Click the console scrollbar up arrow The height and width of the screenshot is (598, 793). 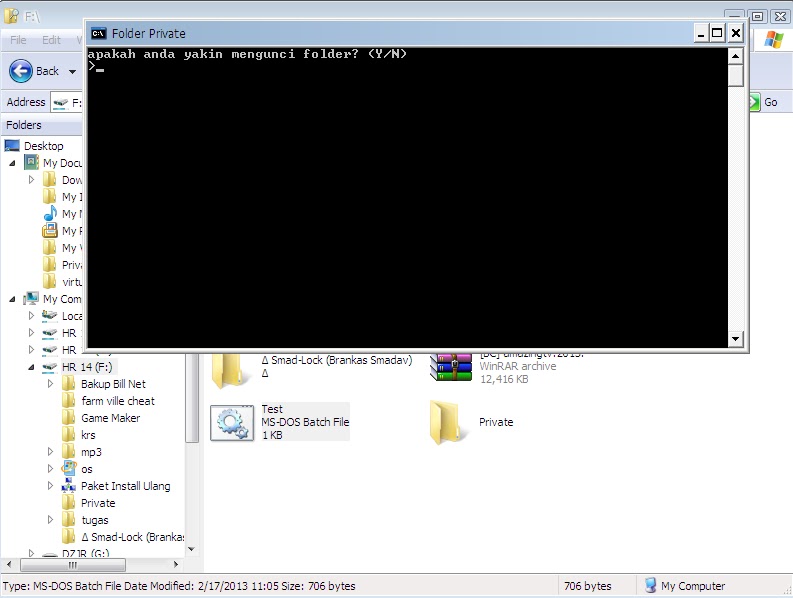(735, 56)
